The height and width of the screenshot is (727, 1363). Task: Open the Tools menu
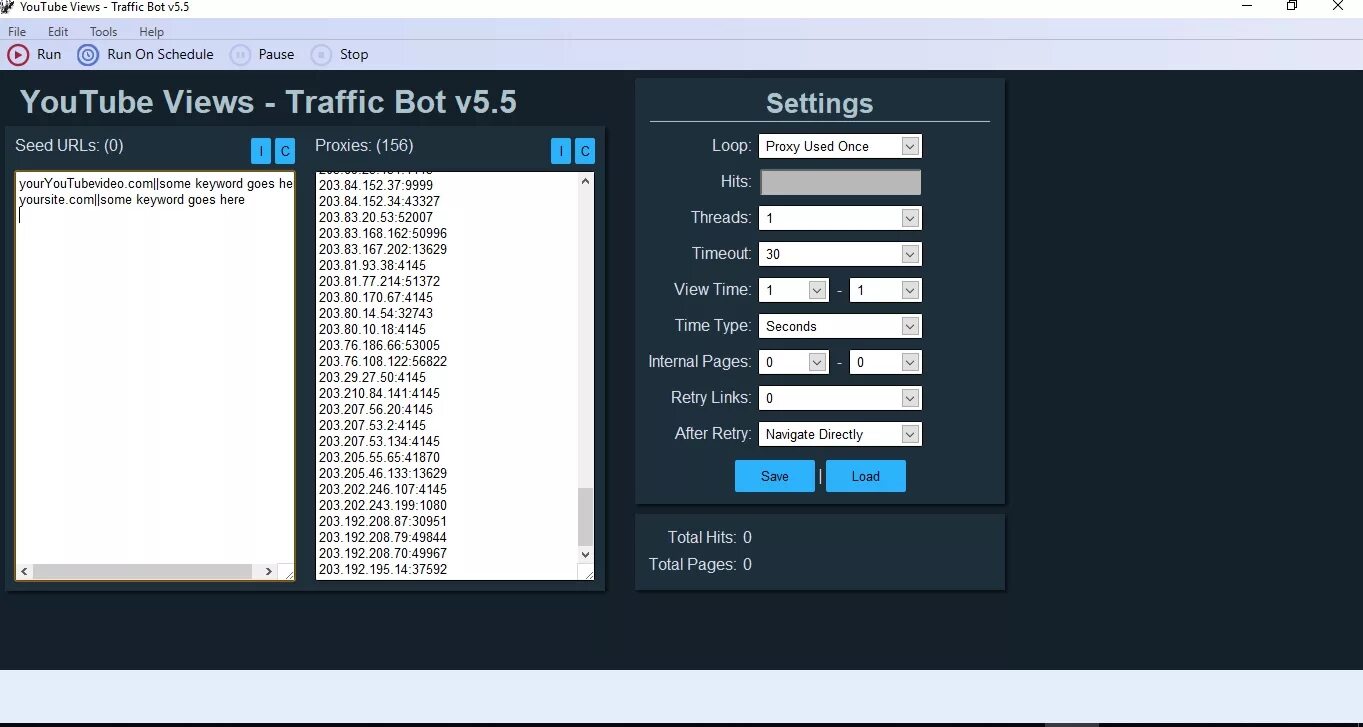tap(103, 32)
